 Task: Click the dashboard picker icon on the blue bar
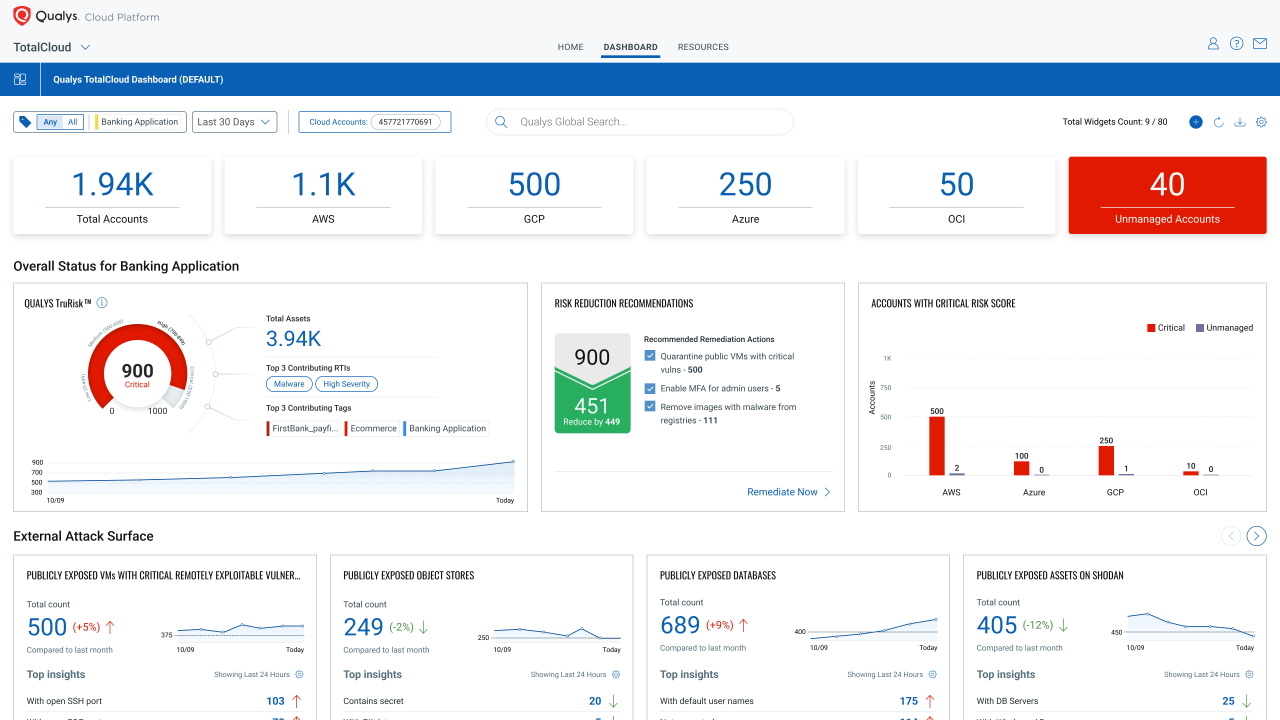[20, 79]
